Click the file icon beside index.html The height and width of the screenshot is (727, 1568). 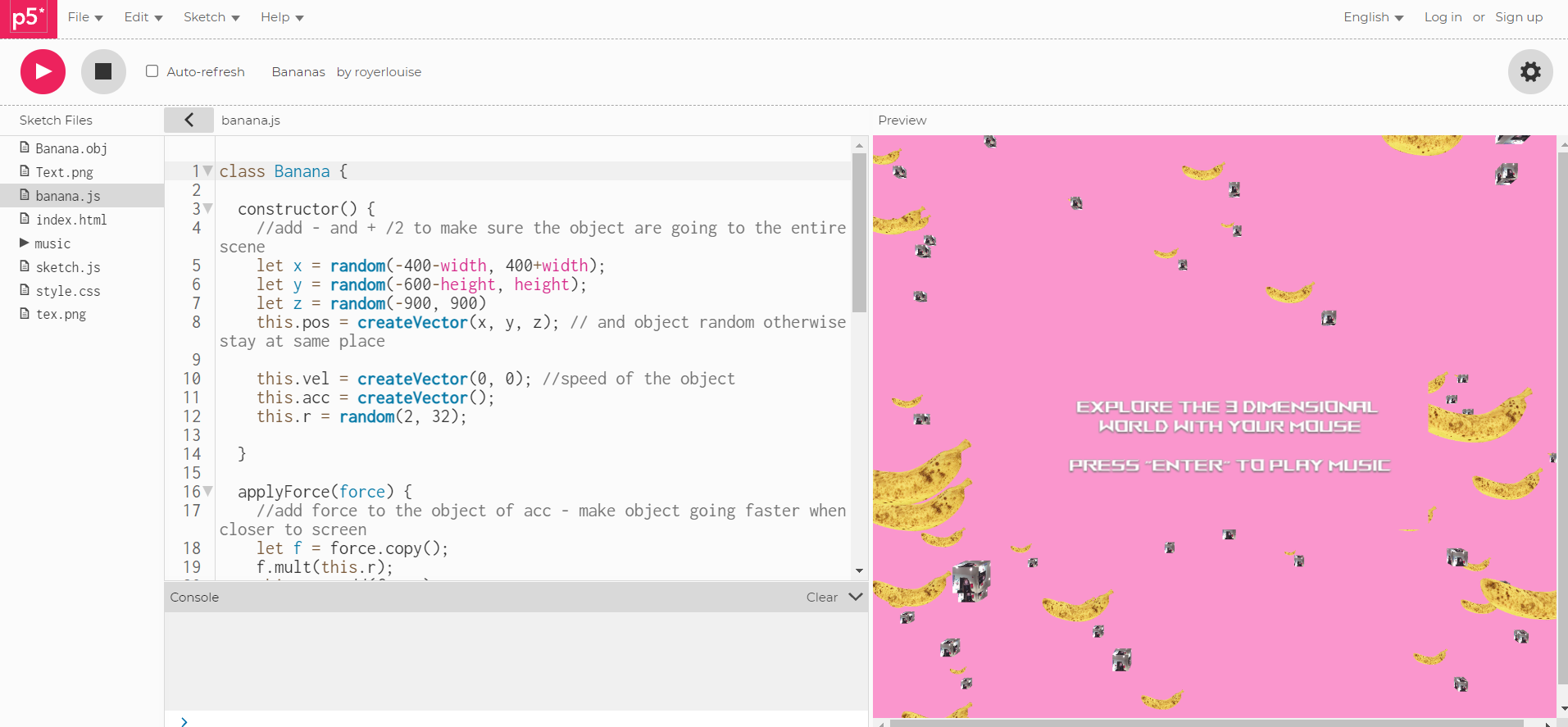point(25,219)
